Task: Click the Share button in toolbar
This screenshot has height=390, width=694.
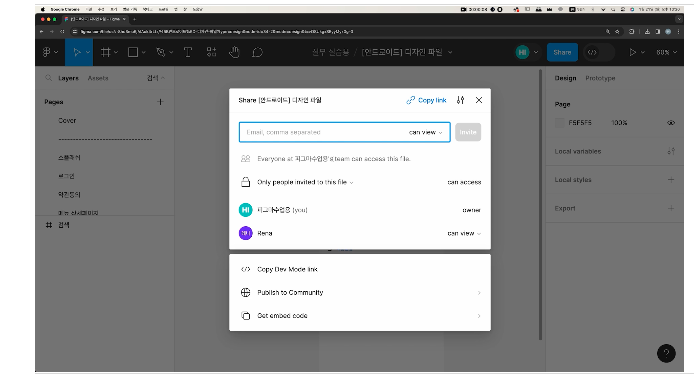Action: (x=562, y=52)
